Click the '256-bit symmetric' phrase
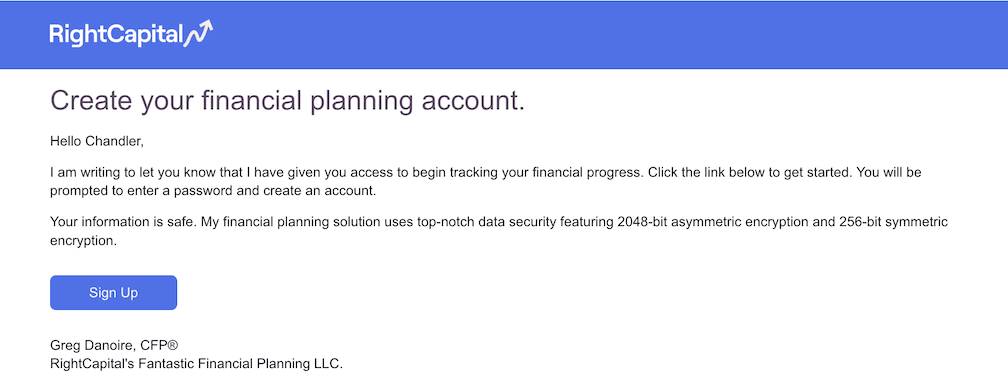The width and height of the screenshot is (1008, 387). [x=894, y=222]
